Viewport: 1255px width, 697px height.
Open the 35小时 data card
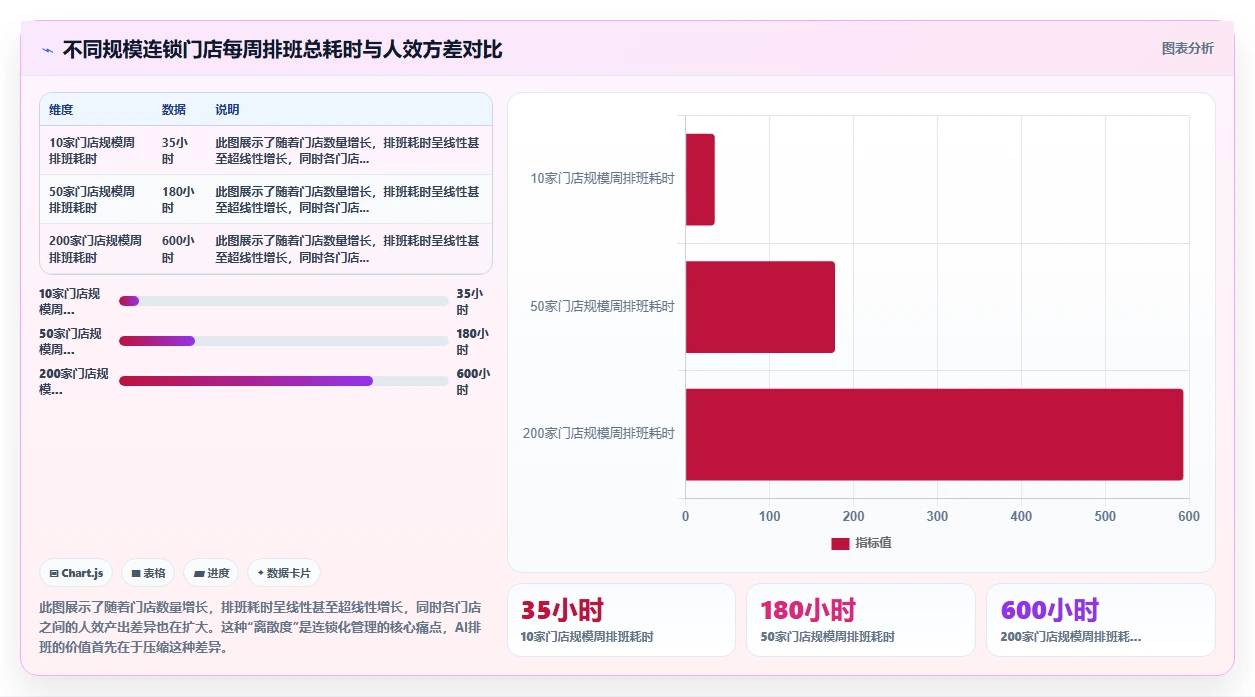(621, 620)
